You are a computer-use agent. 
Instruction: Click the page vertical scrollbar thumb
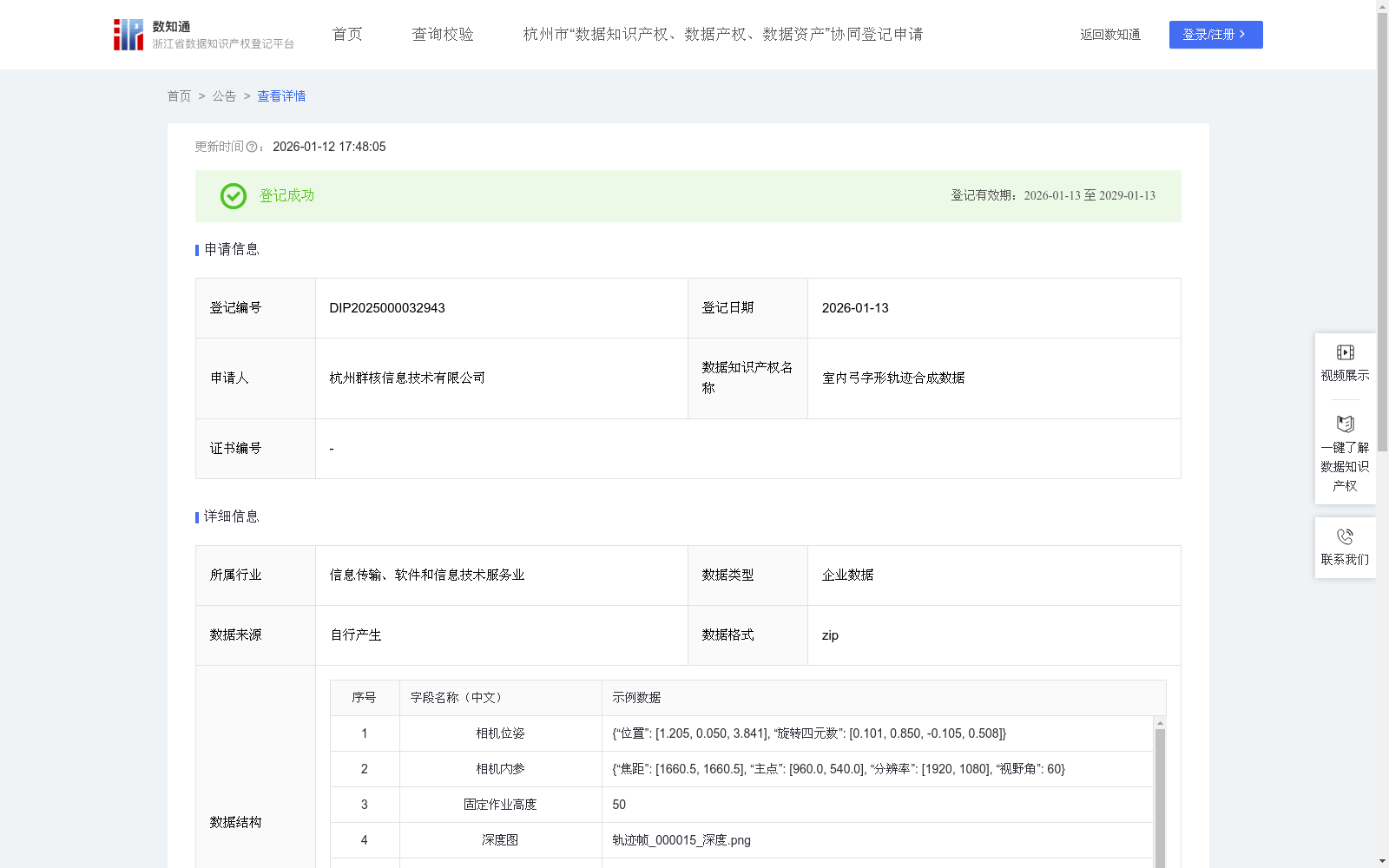point(1382,233)
